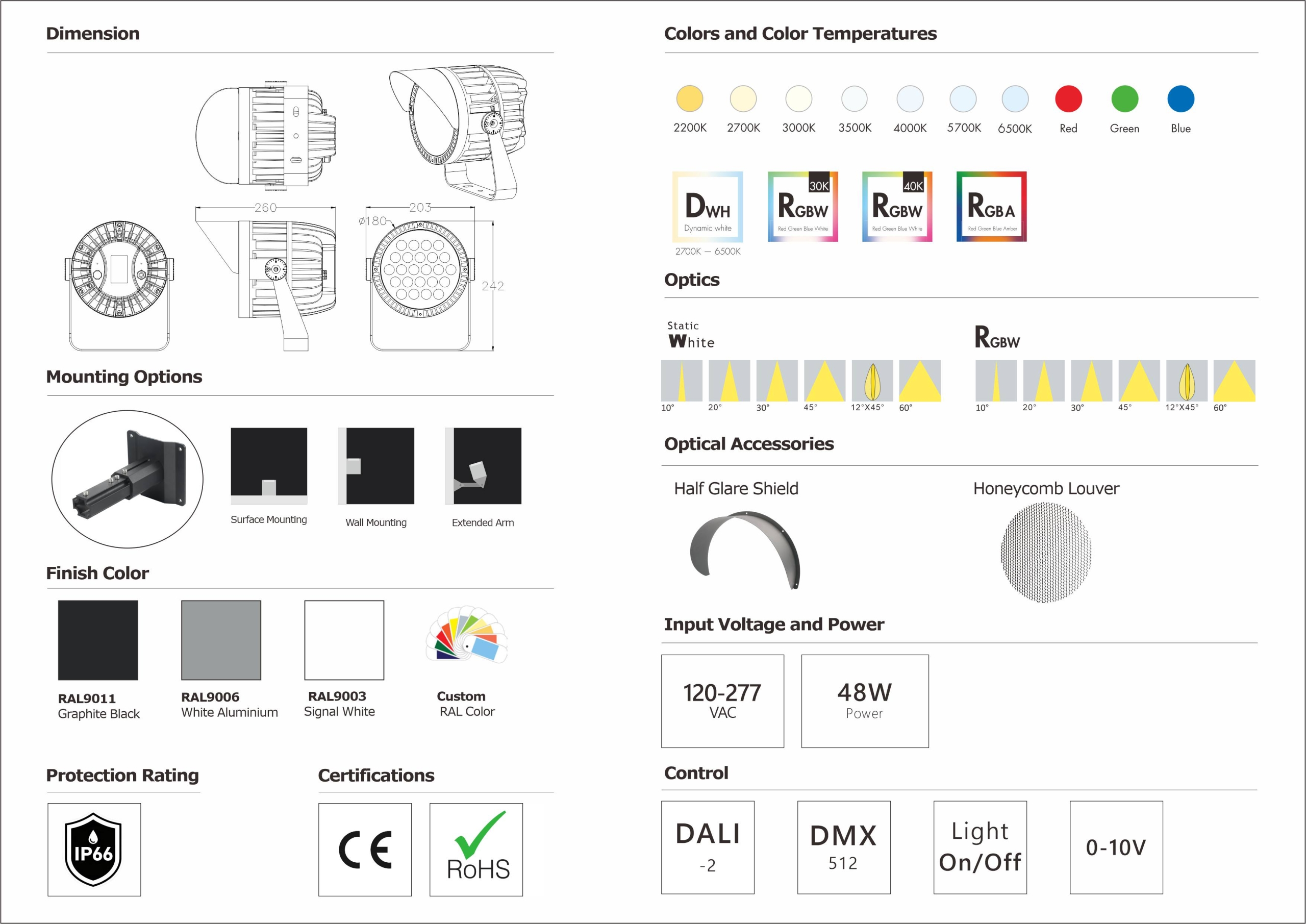Viewport: 1306px width, 924px height.
Task: Select the RGBW 40K color icon
Action: click(x=897, y=207)
